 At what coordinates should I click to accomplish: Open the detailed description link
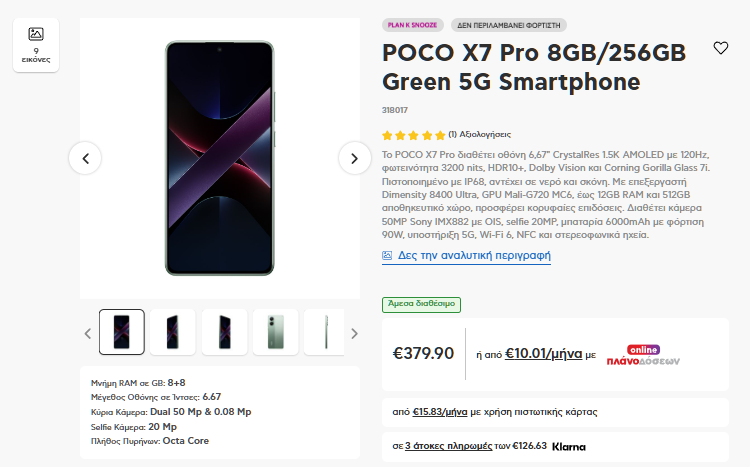tap(474, 255)
